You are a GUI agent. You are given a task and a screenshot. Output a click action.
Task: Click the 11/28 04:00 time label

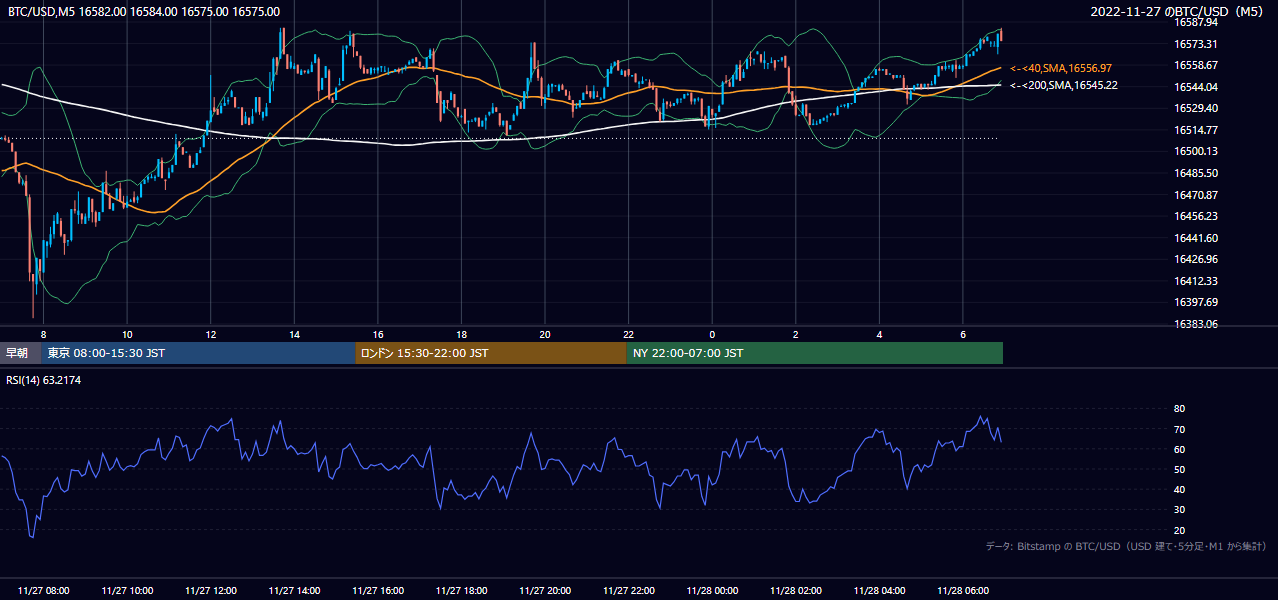pos(879,591)
